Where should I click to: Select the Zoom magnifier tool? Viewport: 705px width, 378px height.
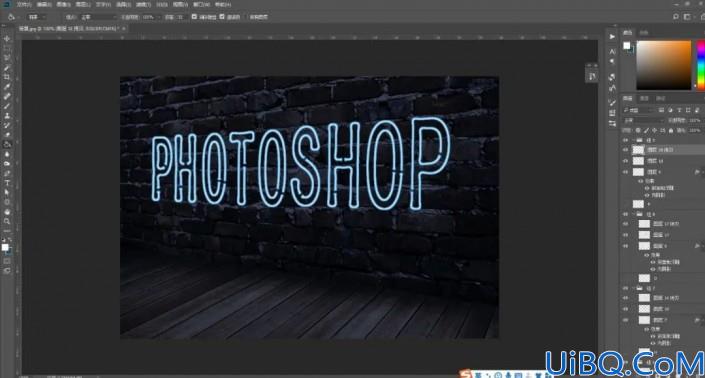tap(7, 221)
